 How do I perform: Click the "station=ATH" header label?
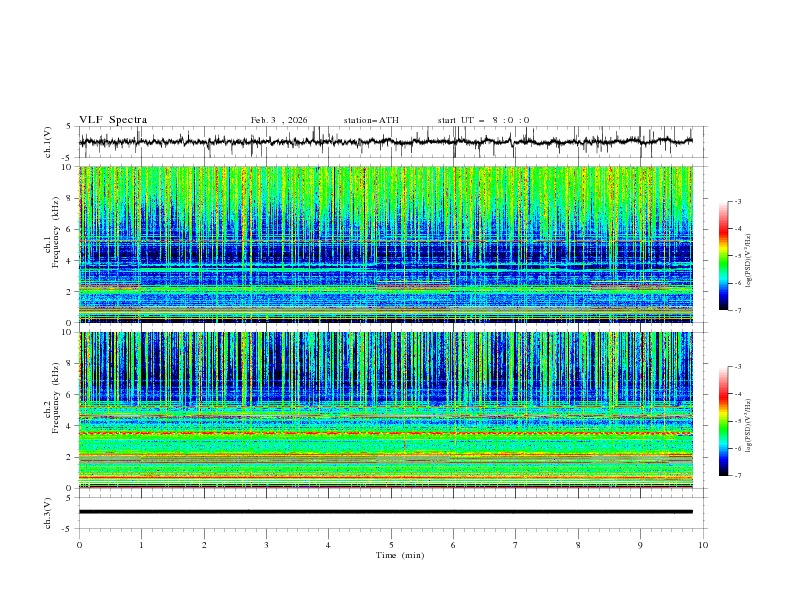pyautogui.click(x=371, y=120)
